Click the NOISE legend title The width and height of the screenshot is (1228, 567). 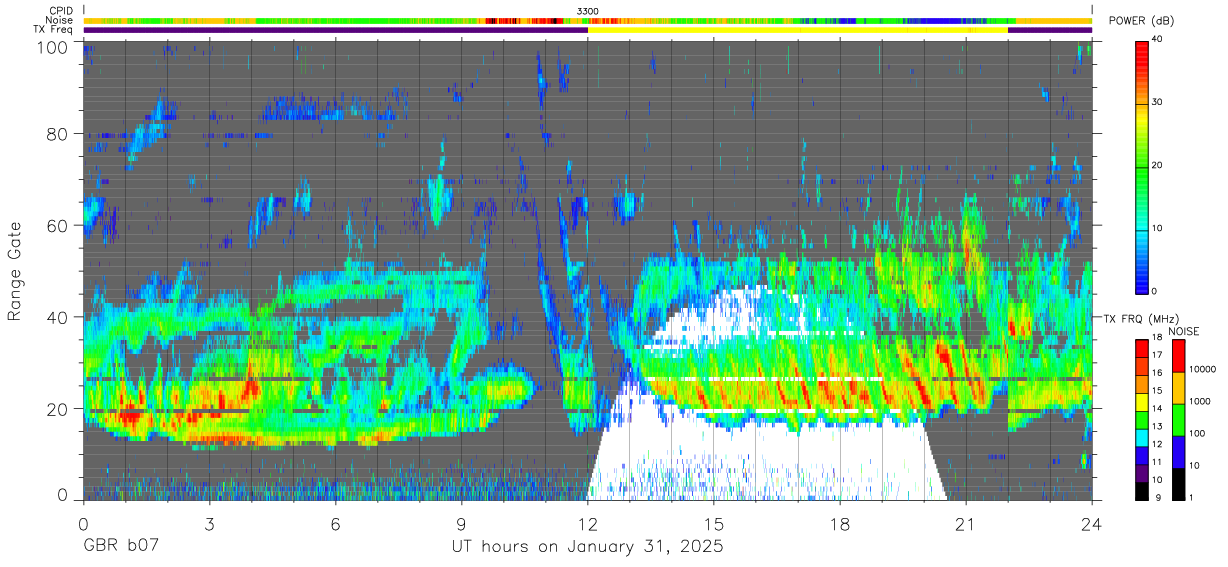[1184, 331]
